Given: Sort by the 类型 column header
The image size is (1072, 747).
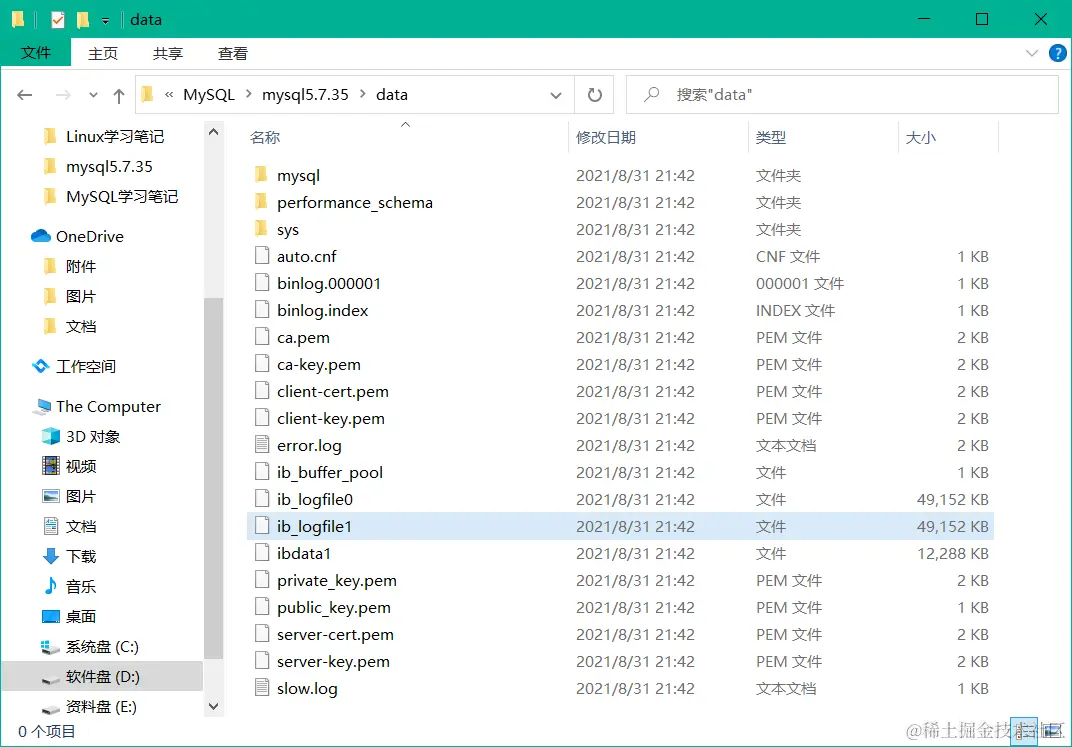Looking at the screenshot, I should (x=770, y=137).
